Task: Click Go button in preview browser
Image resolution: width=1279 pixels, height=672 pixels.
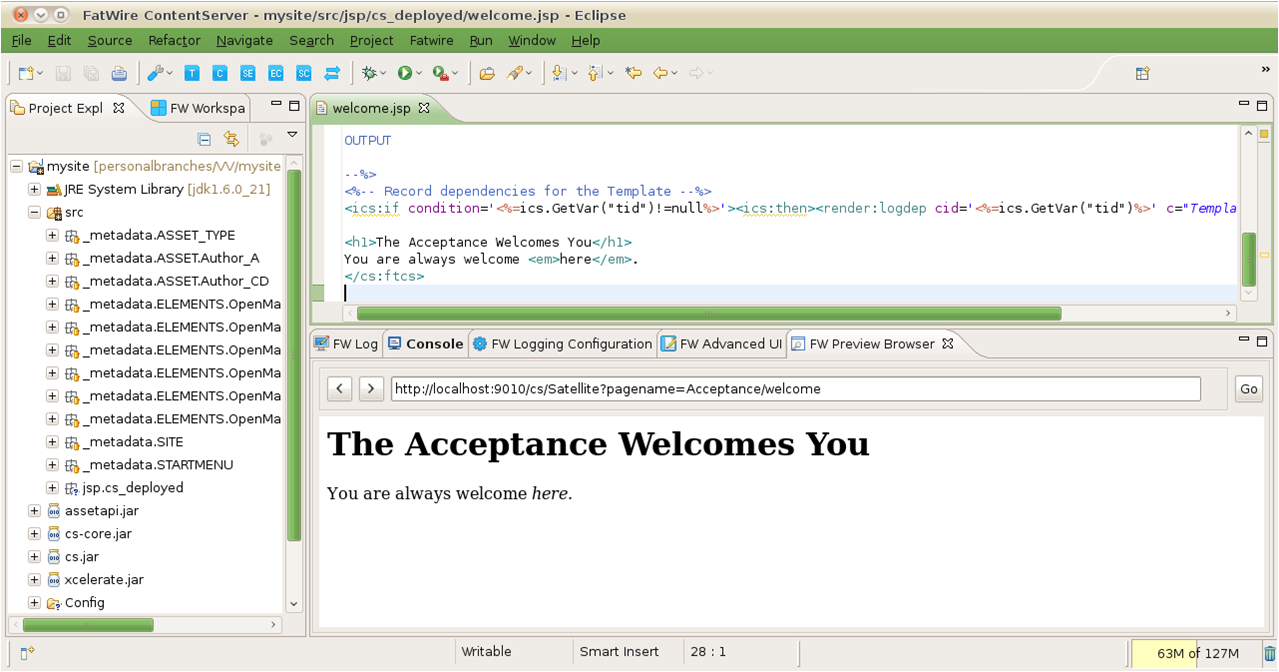Action: tap(1249, 389)
